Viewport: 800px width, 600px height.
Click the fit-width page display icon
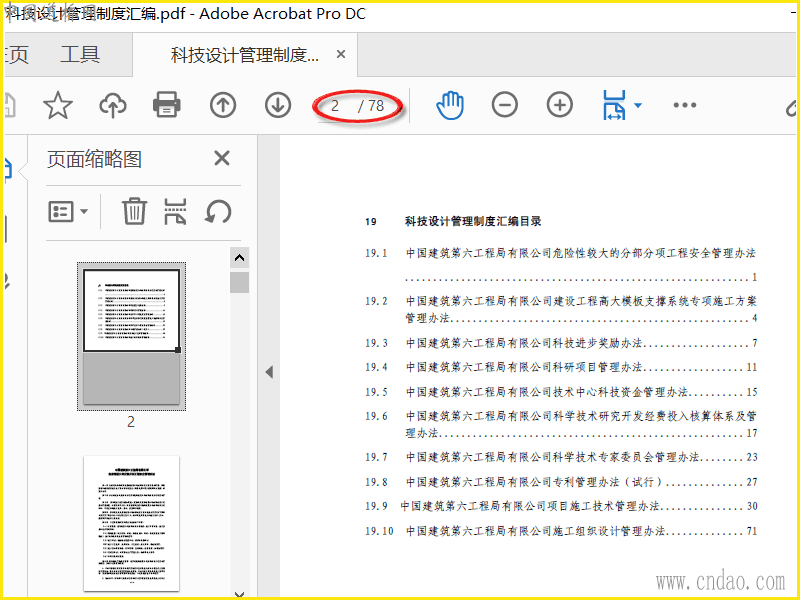tap(614, 105)
